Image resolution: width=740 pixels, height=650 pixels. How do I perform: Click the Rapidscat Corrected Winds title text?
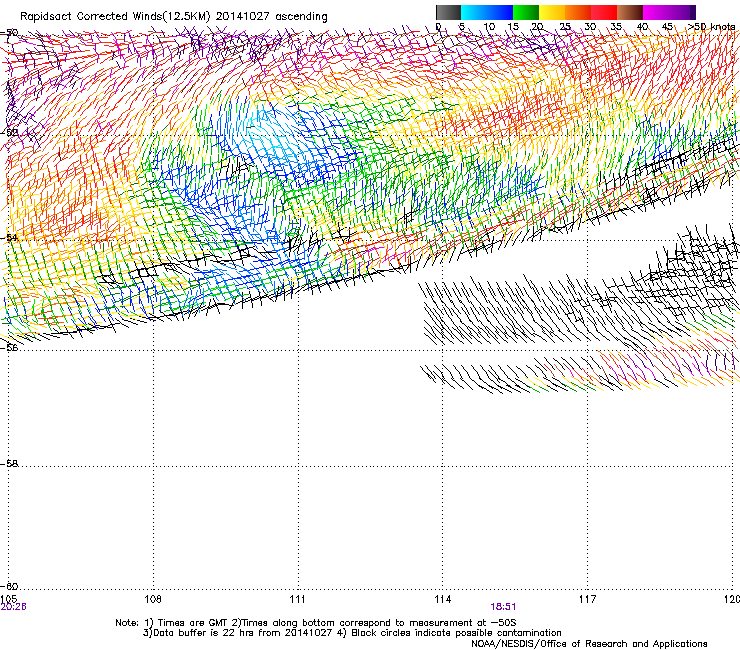click(174, 16)
